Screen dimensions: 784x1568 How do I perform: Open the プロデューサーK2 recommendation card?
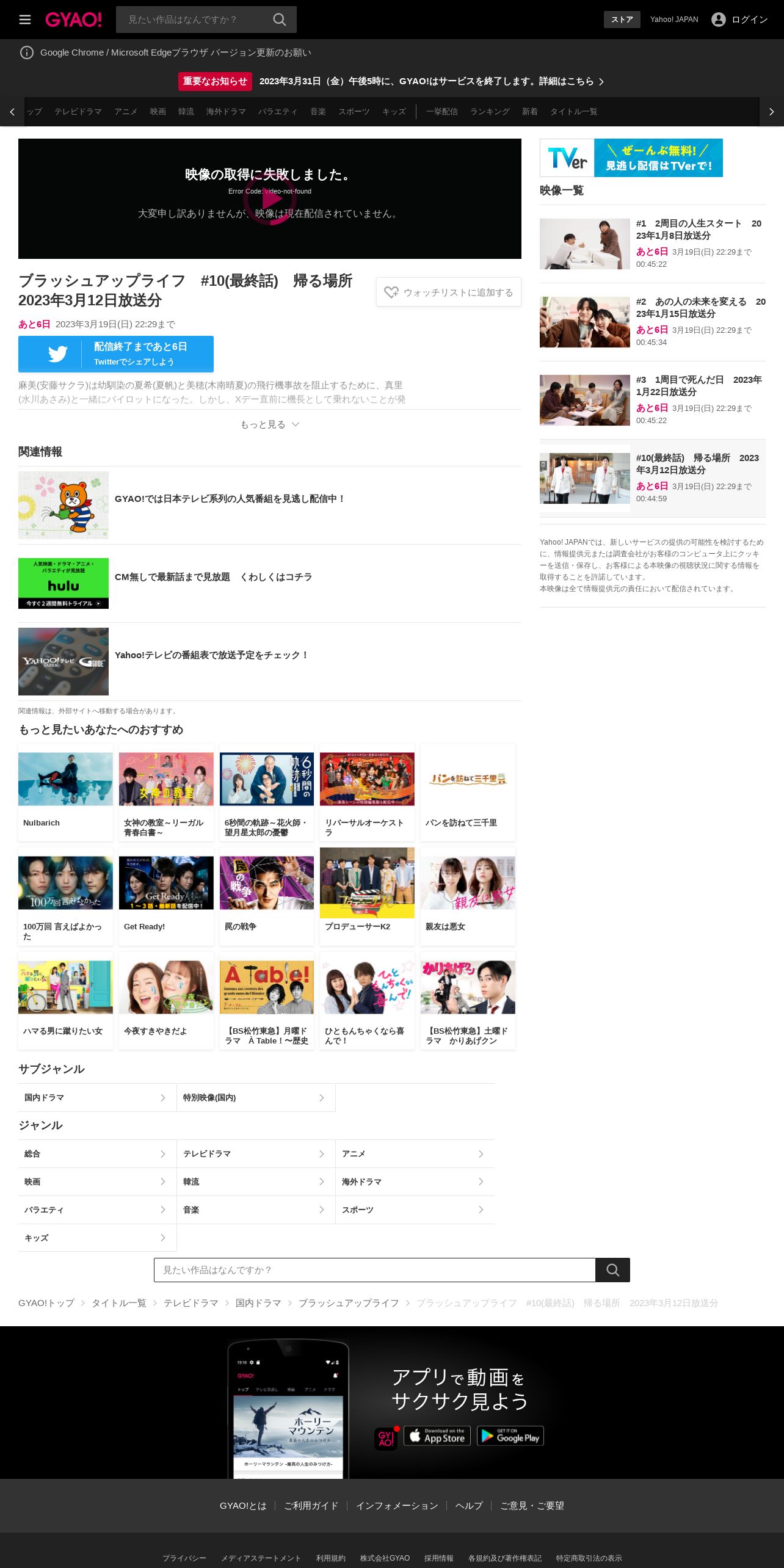[x=367, y=896]
